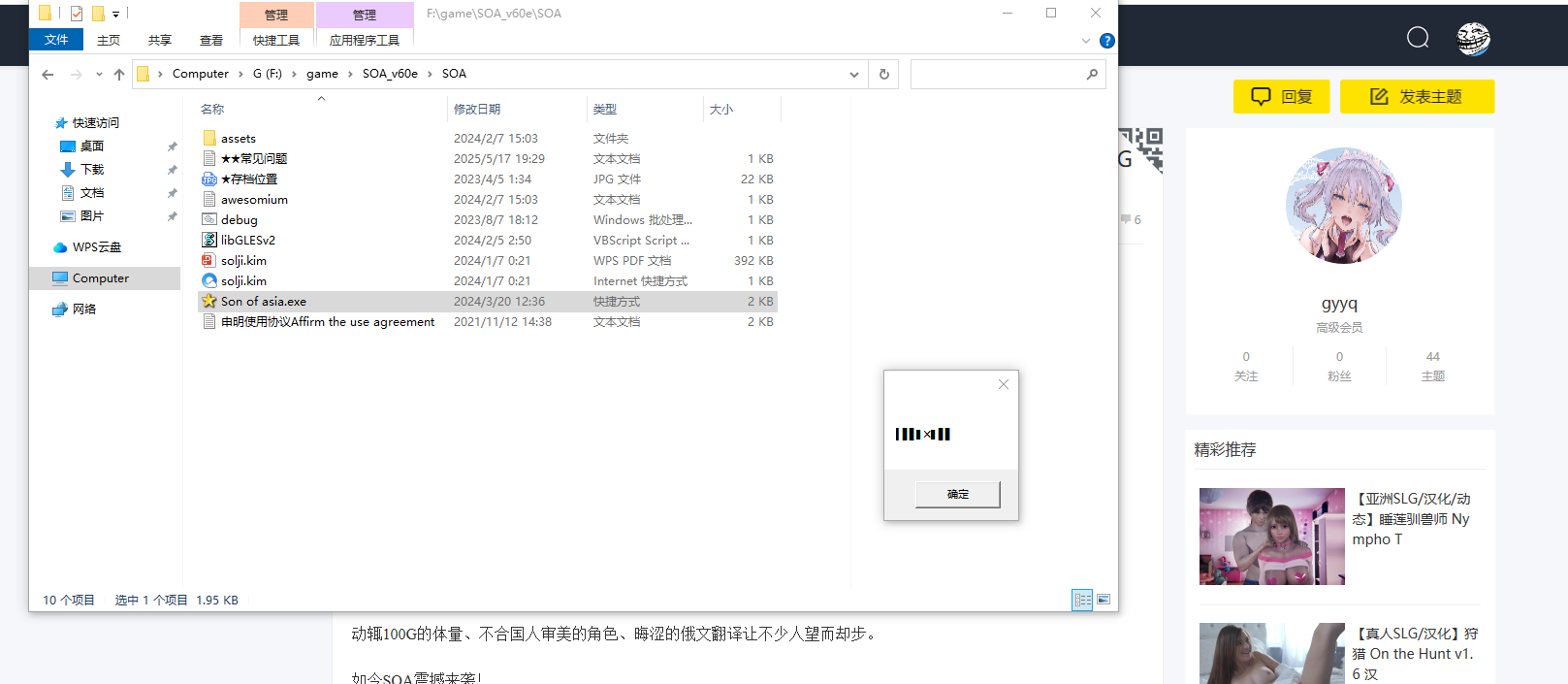Select 下载 in the navigation pane
Image resolution: width=1568 pixels, height=684 pixels.
point(92,170)
